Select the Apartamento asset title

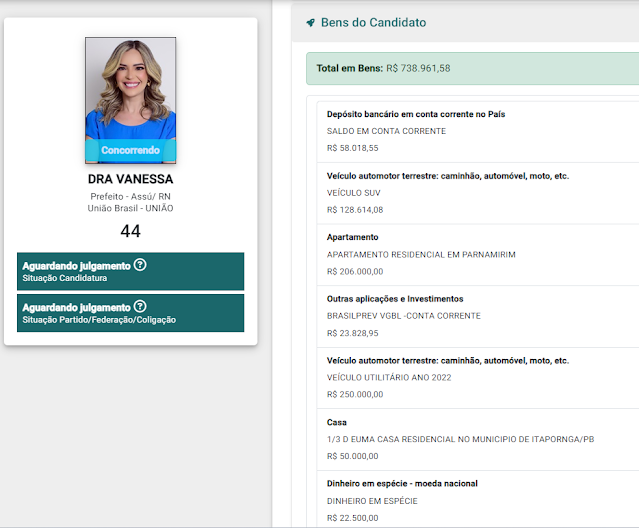click(x=353, y=237)
